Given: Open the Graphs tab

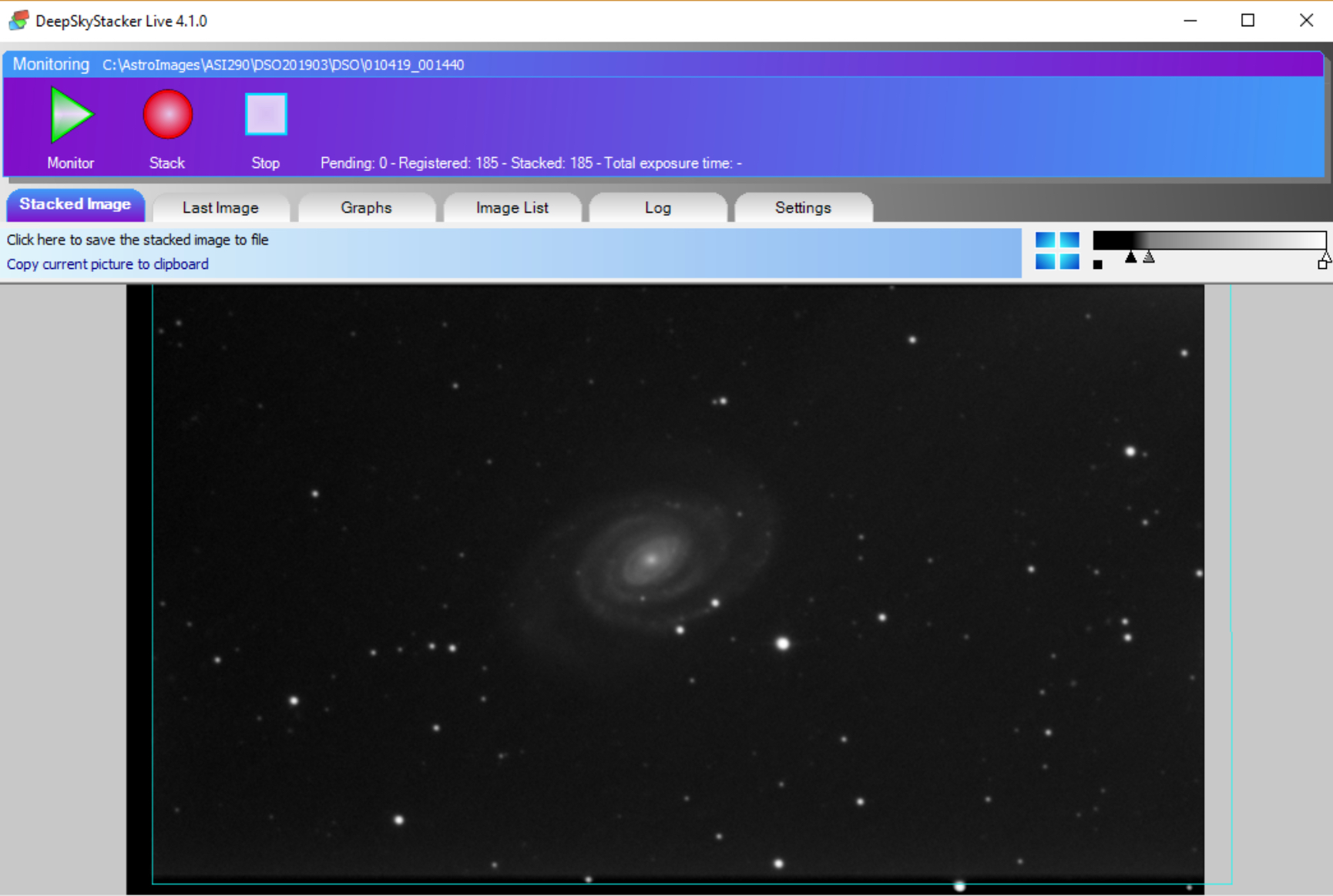Looking at the screenshot, I should click(366, 208).
